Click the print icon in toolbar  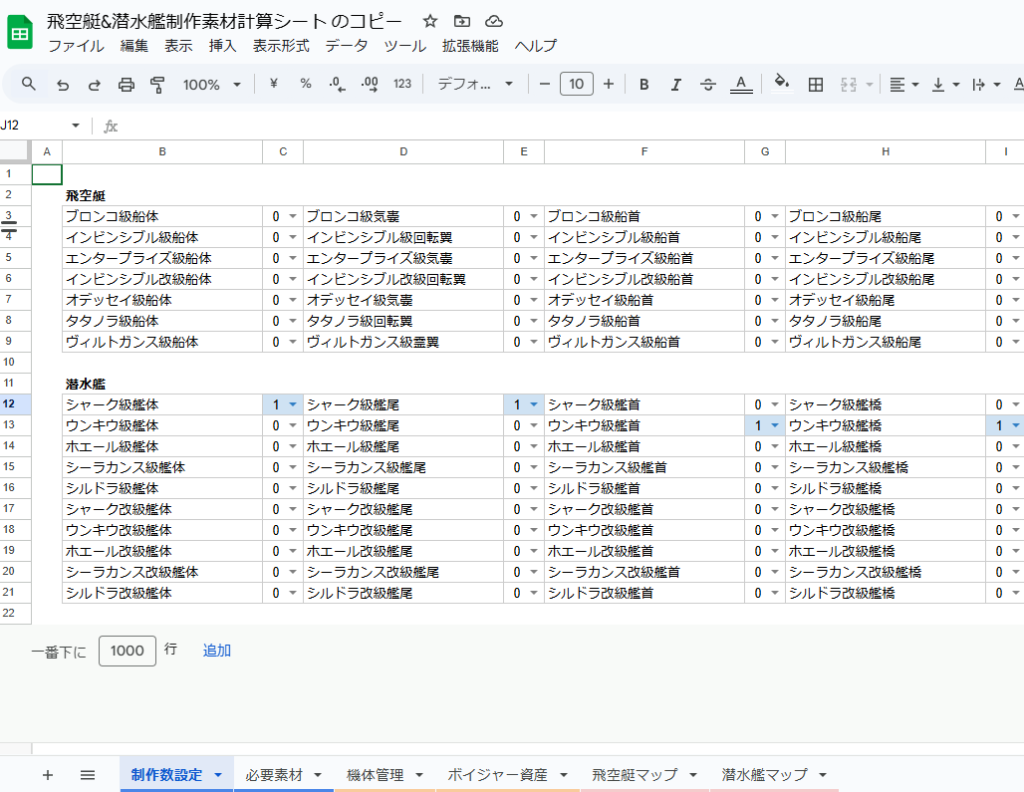tap(126, 85)
